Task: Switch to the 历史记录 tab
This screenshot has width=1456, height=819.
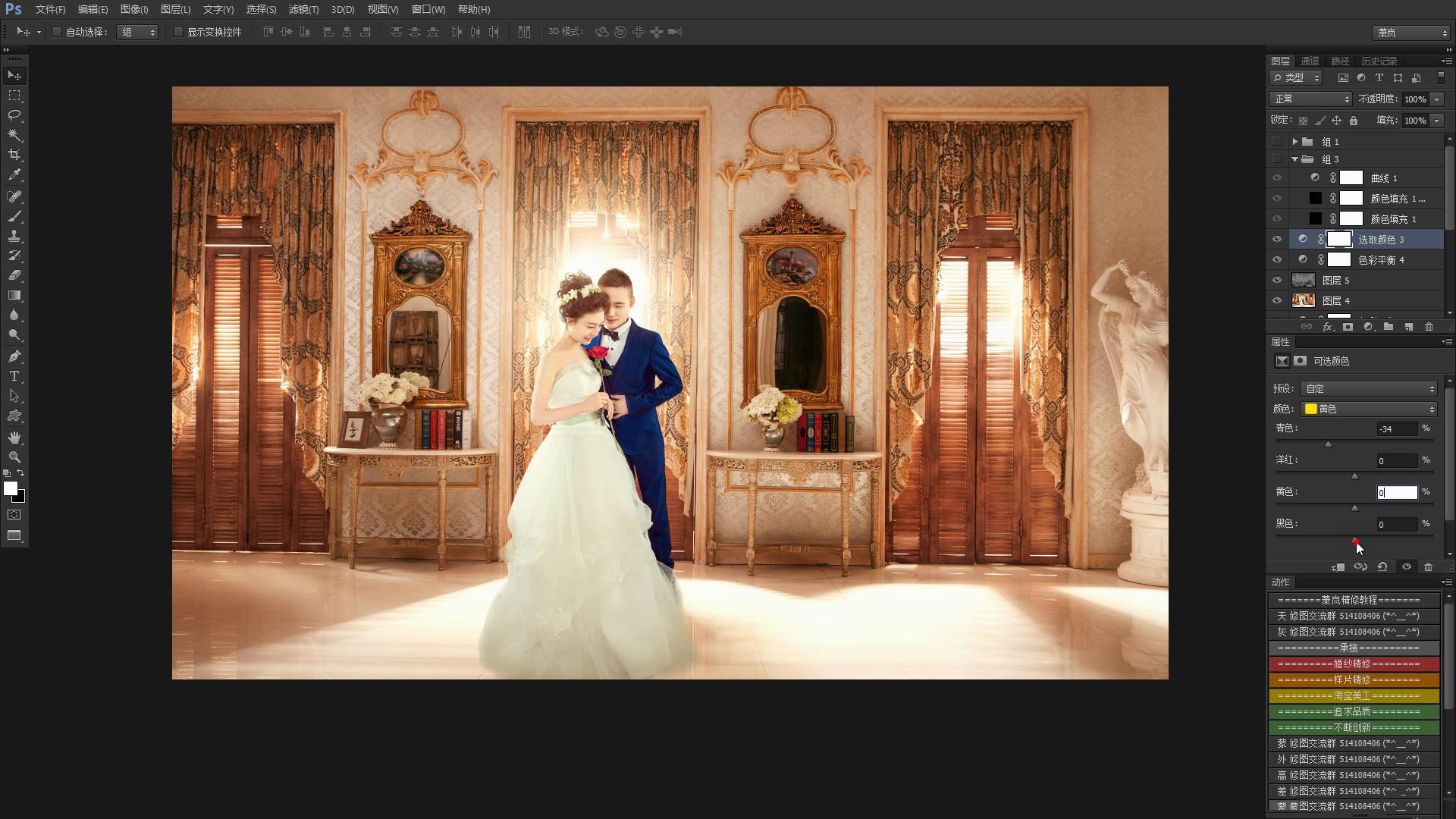Action: coord(1379,61)
